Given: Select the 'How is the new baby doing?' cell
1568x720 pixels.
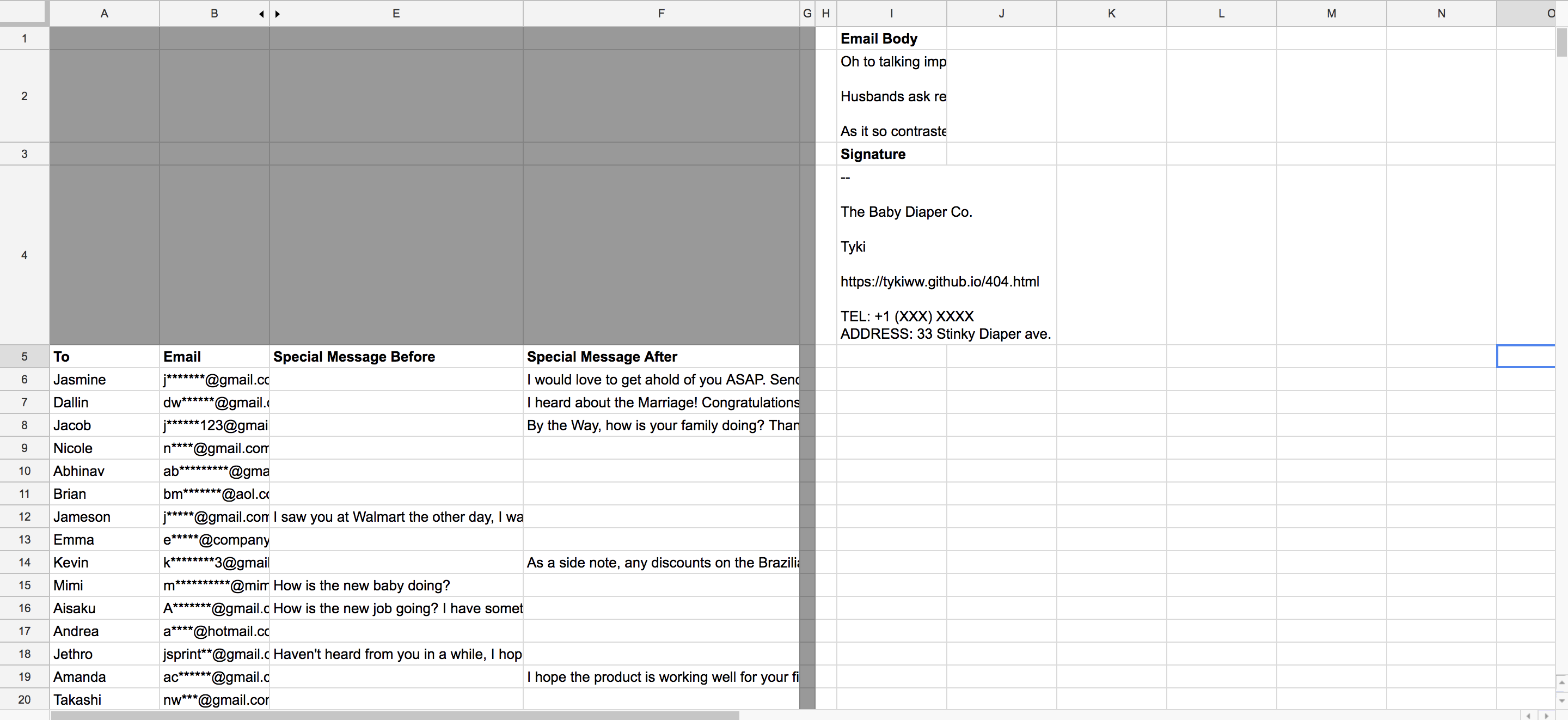Looking at the screenshot, I should coord(396,585).
